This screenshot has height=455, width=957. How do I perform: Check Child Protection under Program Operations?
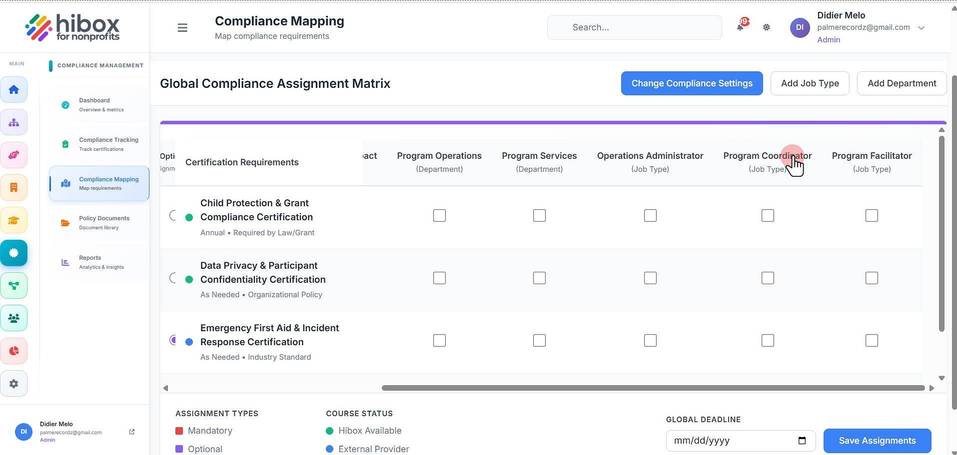pos(439,215)
